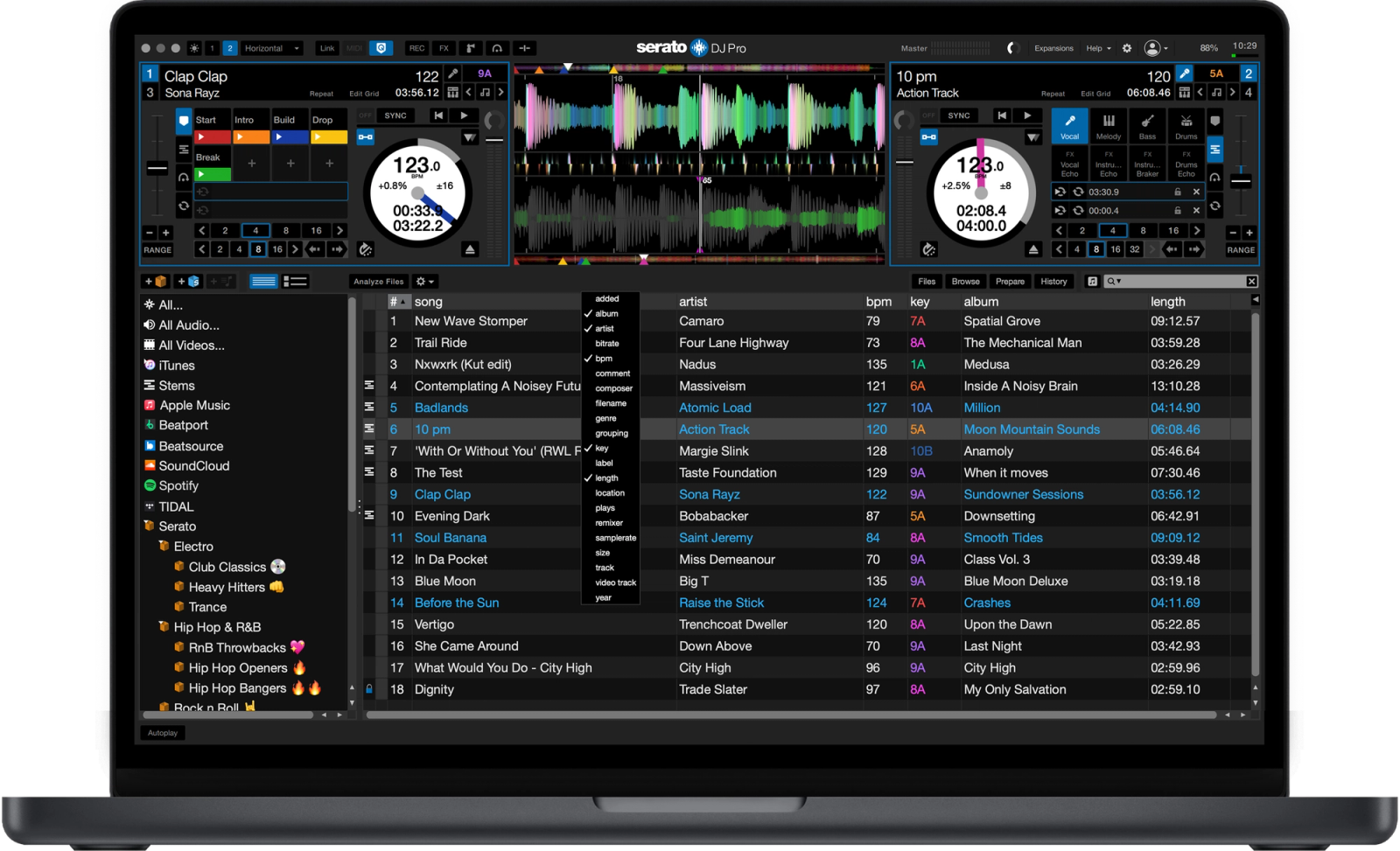Adjust the deck 1 pitch fader

pos(157,169)
